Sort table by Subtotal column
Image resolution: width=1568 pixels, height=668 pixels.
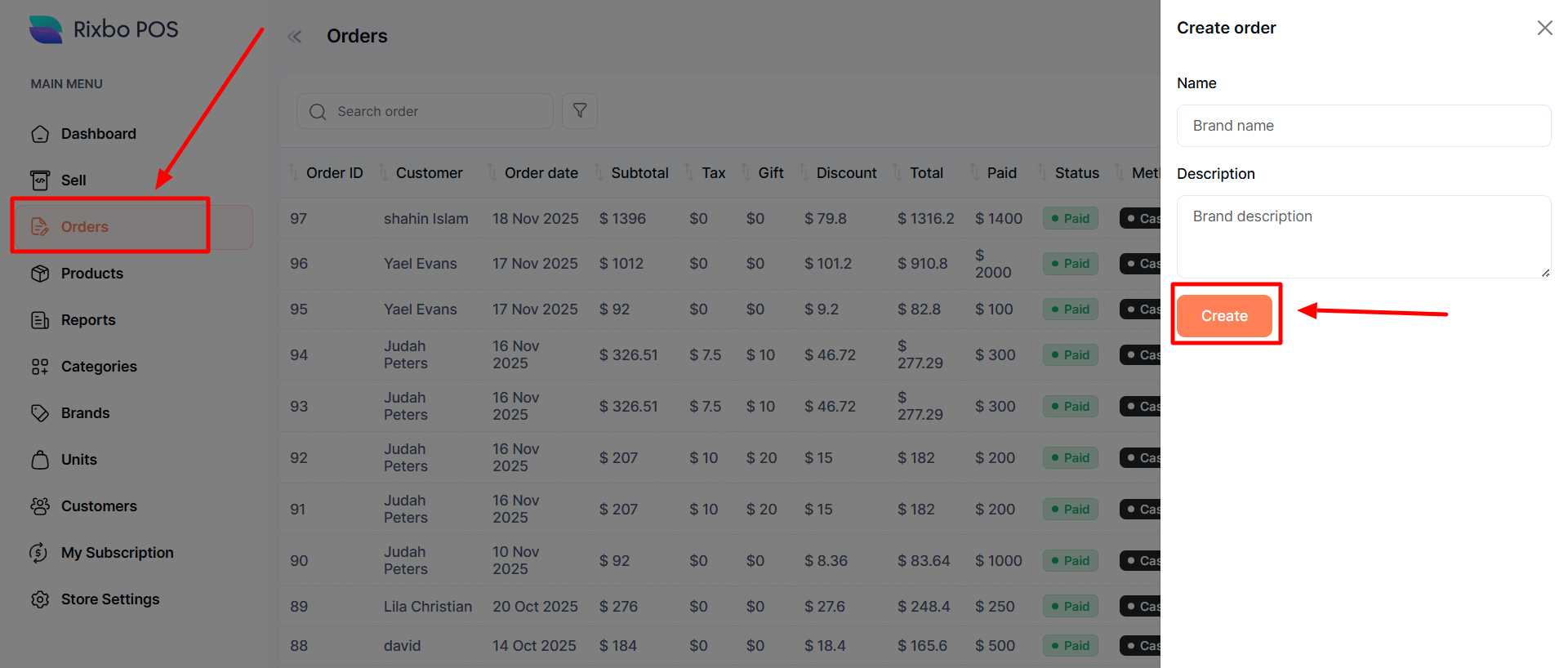pyautogui.click(x=639, y=173)
